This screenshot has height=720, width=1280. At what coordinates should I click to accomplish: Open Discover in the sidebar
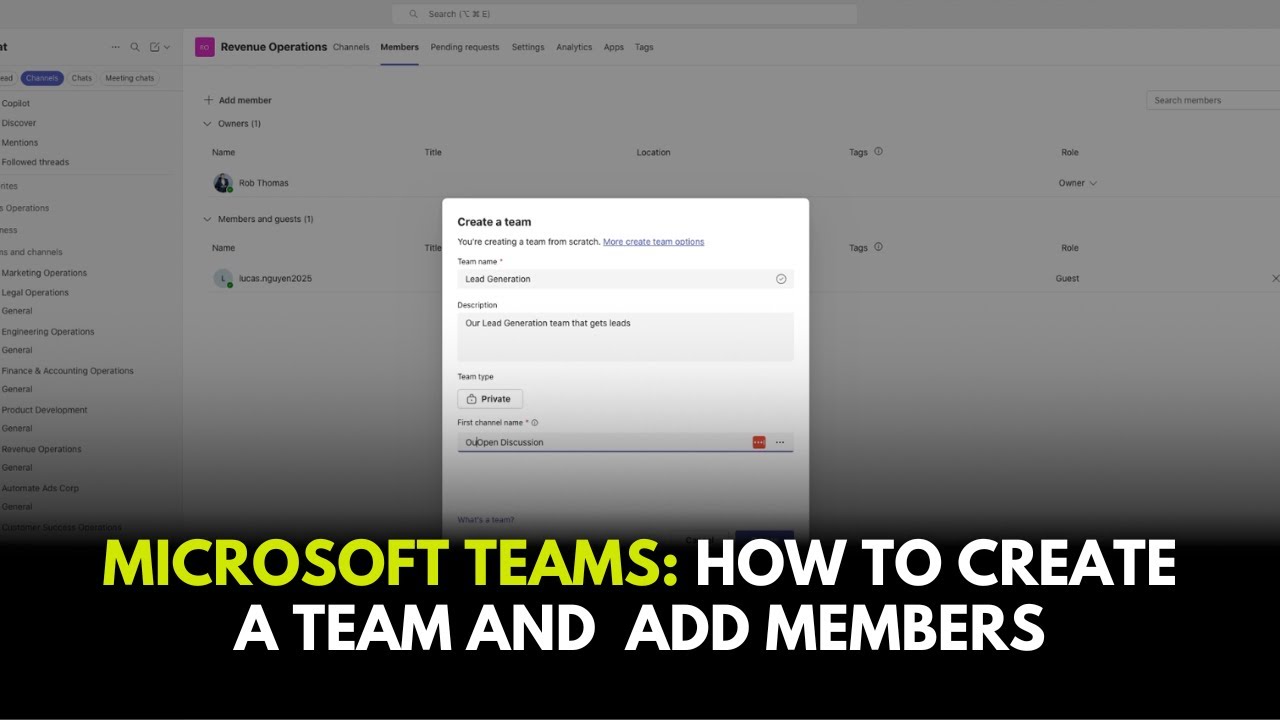click(x=19, y=123)
